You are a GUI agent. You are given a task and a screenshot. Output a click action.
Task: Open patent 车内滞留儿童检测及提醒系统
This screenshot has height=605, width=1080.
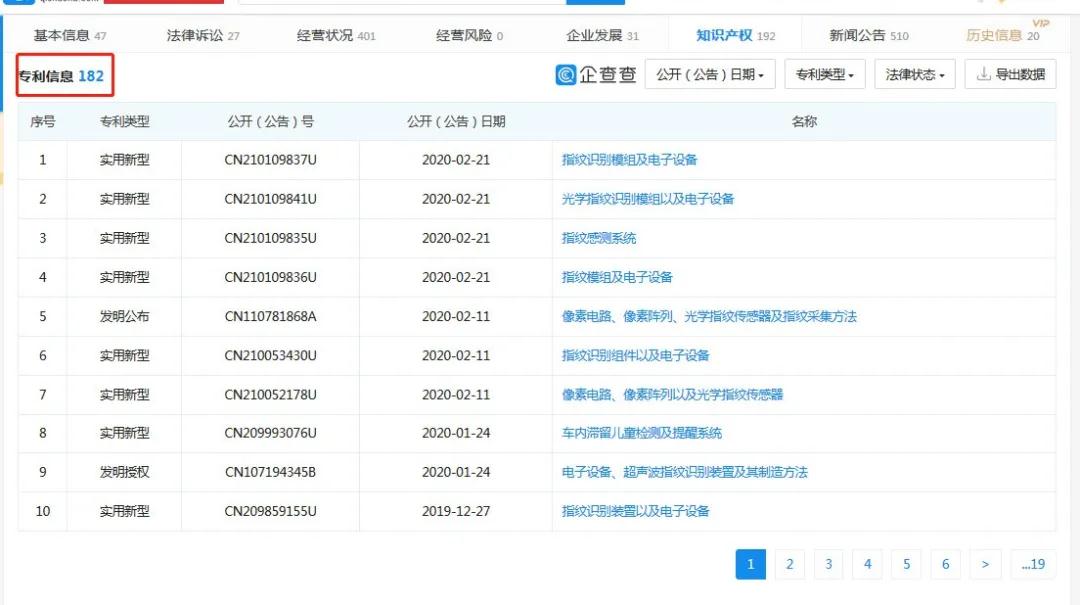[x=641, y=433]
